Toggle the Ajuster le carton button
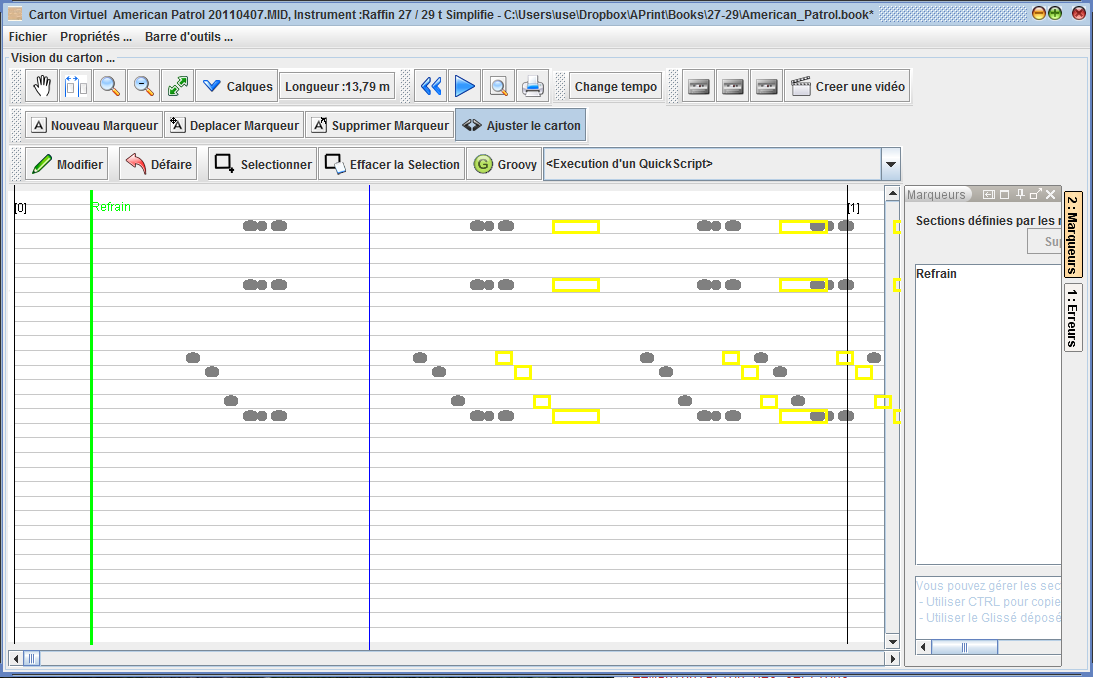 point(520,126)
